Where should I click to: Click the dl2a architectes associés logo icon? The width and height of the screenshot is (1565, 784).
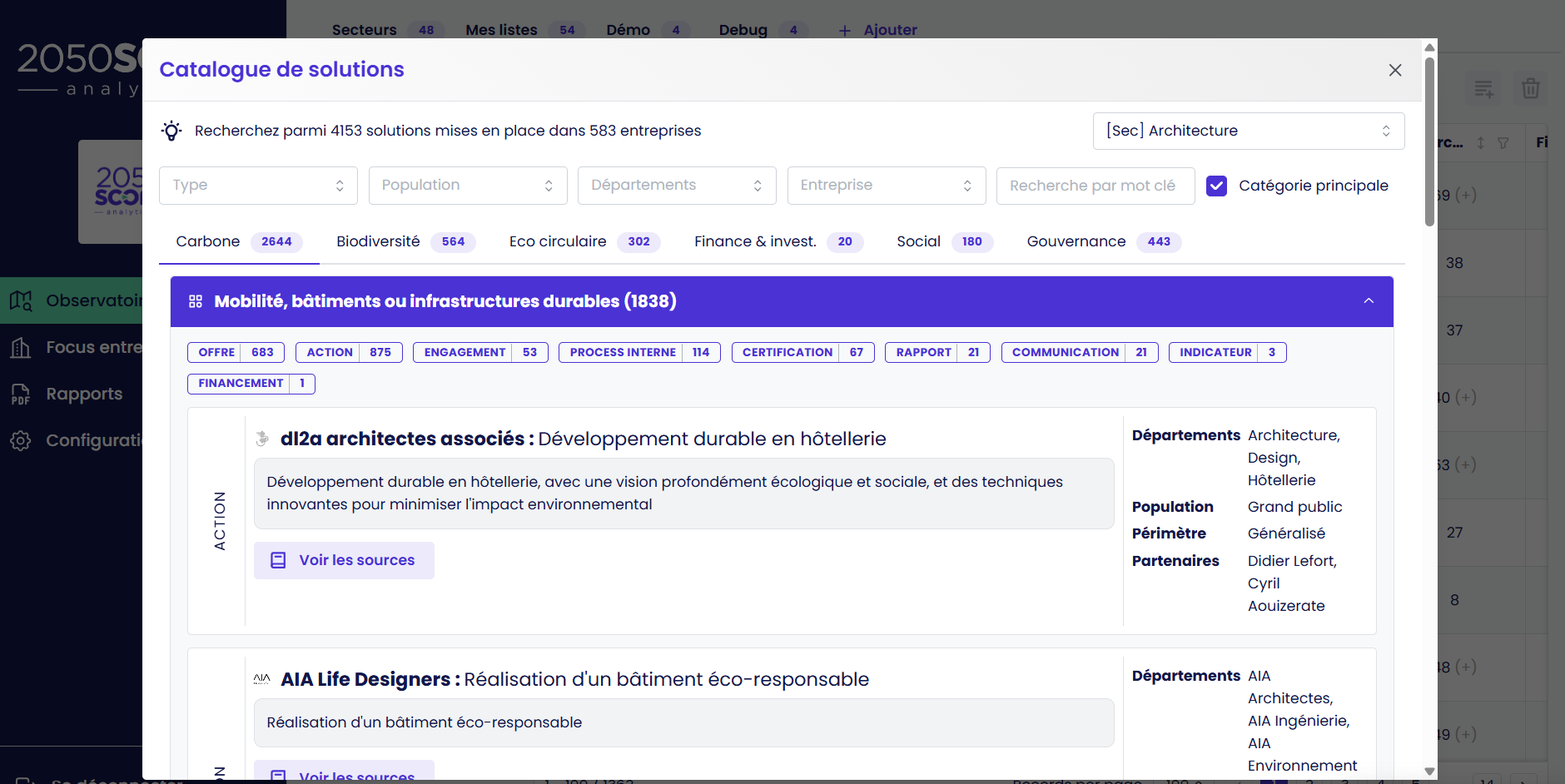pos(262,439)
